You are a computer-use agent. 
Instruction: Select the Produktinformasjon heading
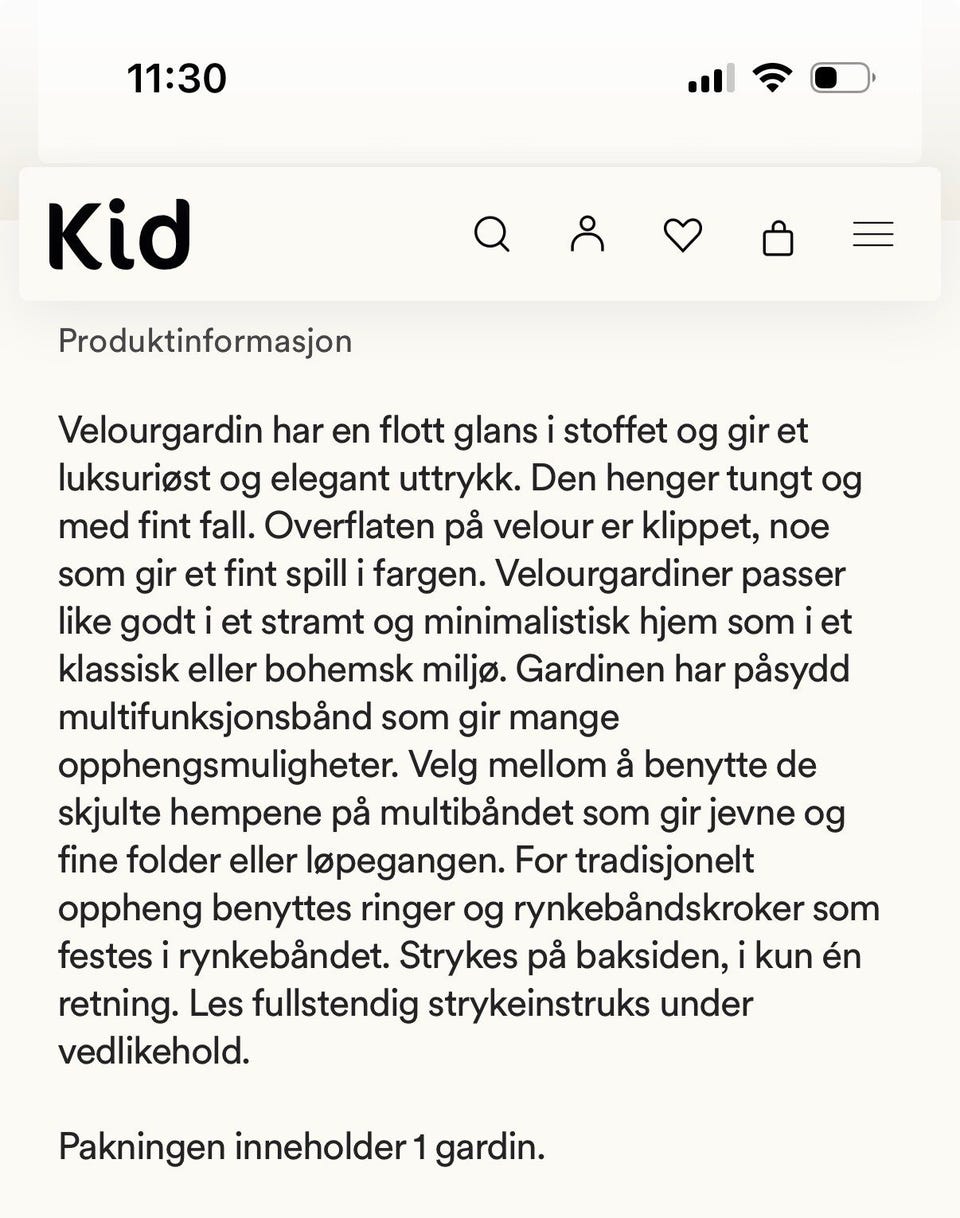pos(205,341)
